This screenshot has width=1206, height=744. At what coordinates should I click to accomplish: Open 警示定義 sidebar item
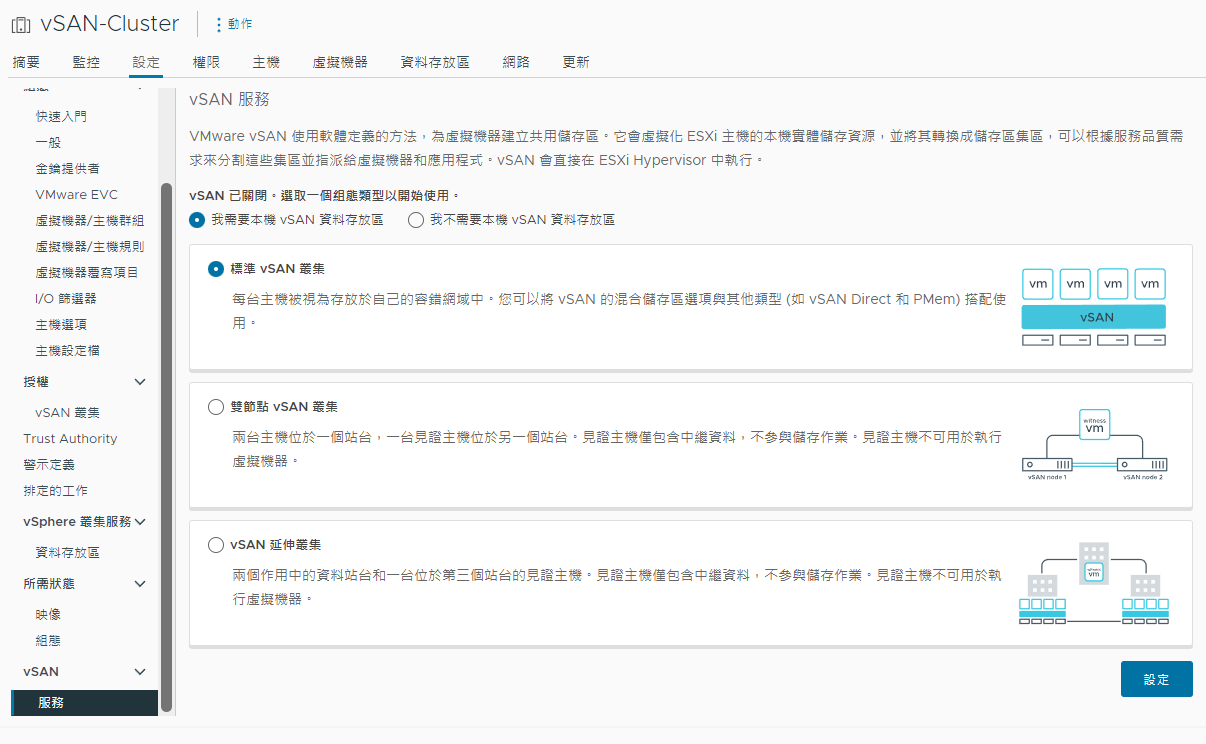coord(49,464)
